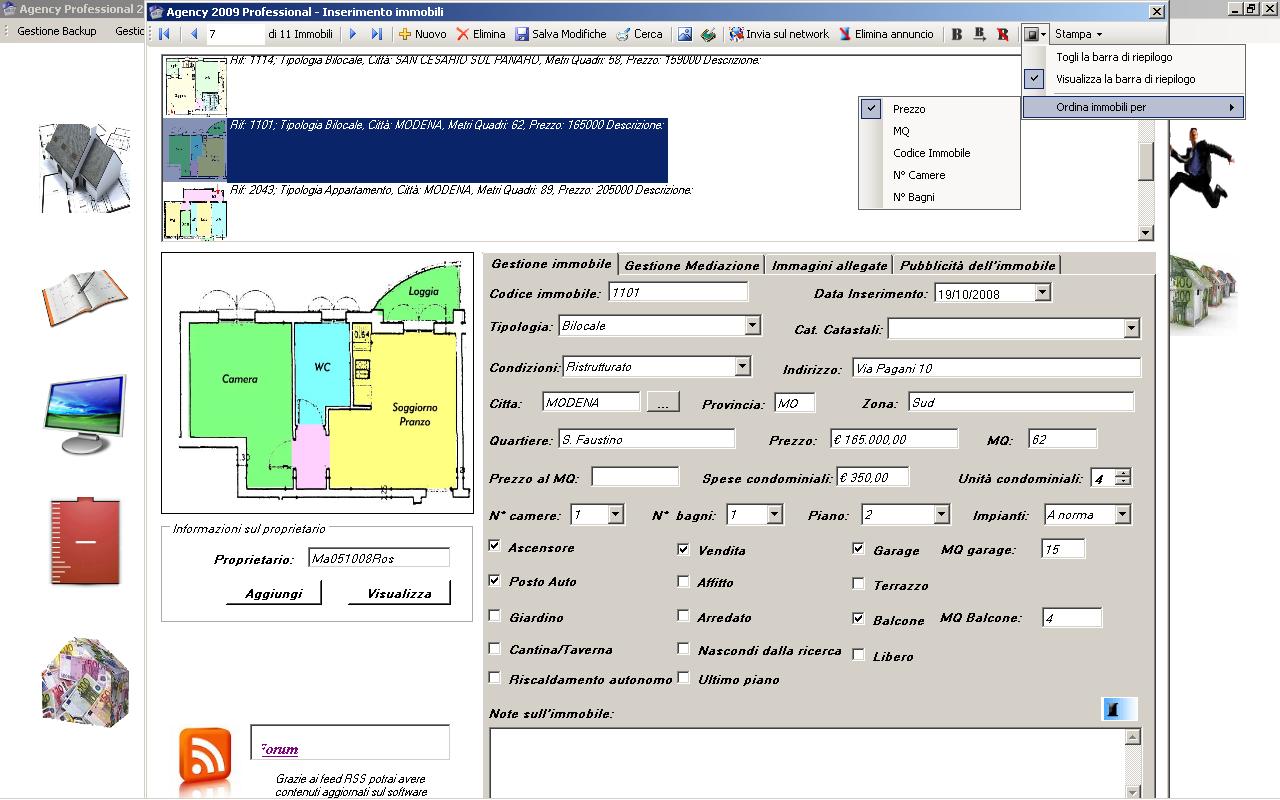The height and width of the screenshot is (800, 1280).
Task: Click the orange RSS feed icon
Action: click(x=205, y=756)
